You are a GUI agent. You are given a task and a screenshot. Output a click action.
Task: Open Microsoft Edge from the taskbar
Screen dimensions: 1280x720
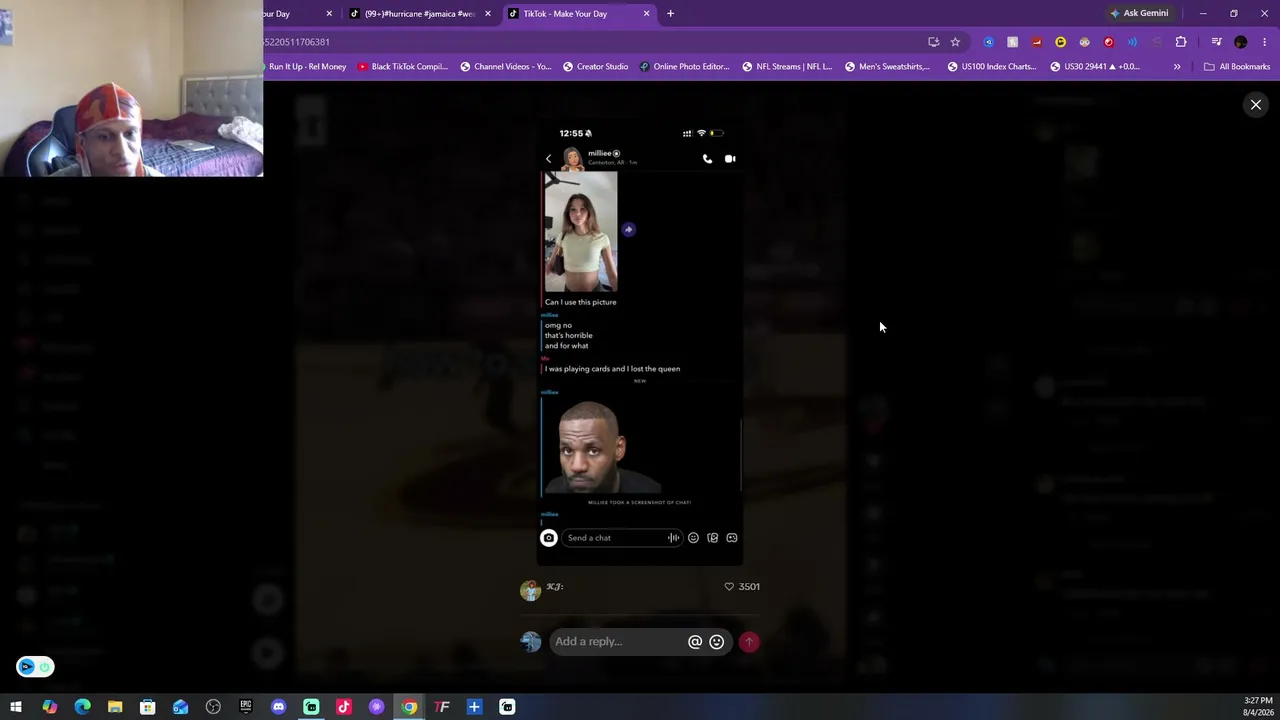coord(82,707)
